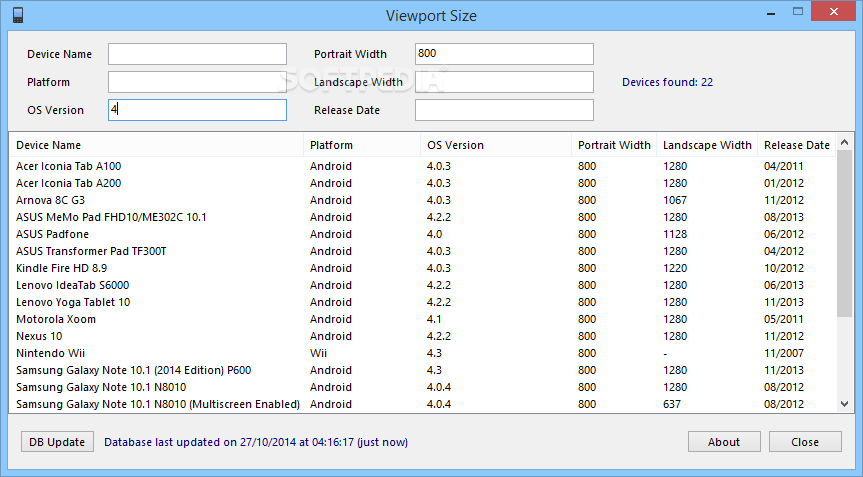Image resolution: width=863 pixels, height=477 pixels.
Task: Sort by Portrait Width column header
Action: [x=614, y=145]
